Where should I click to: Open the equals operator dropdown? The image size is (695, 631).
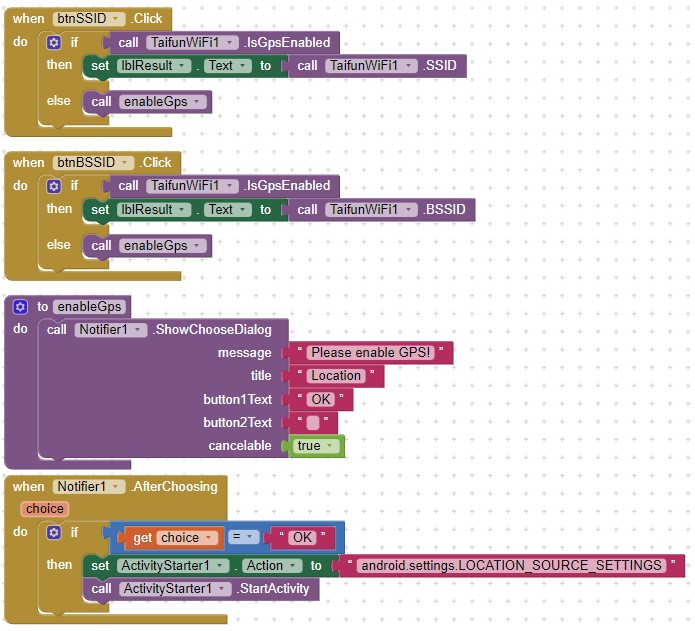(252, 538)
